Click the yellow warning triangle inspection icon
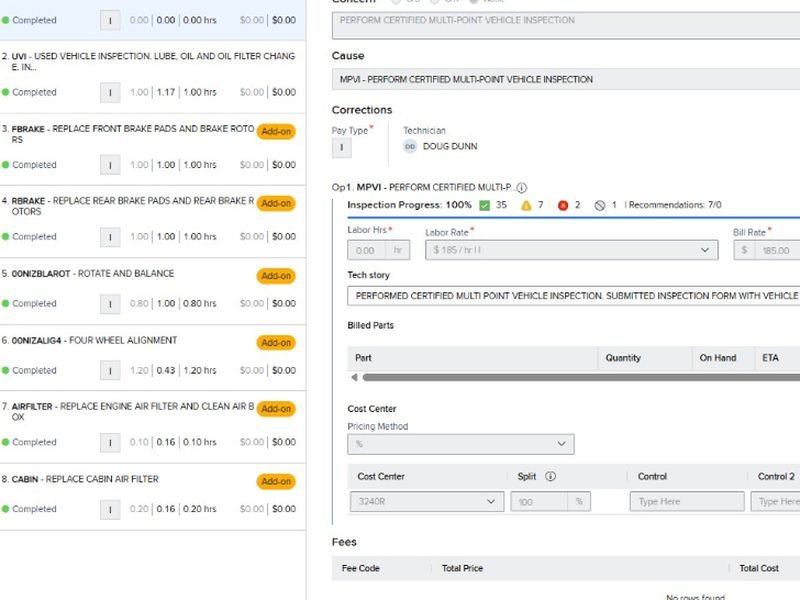 coord(525,205)
